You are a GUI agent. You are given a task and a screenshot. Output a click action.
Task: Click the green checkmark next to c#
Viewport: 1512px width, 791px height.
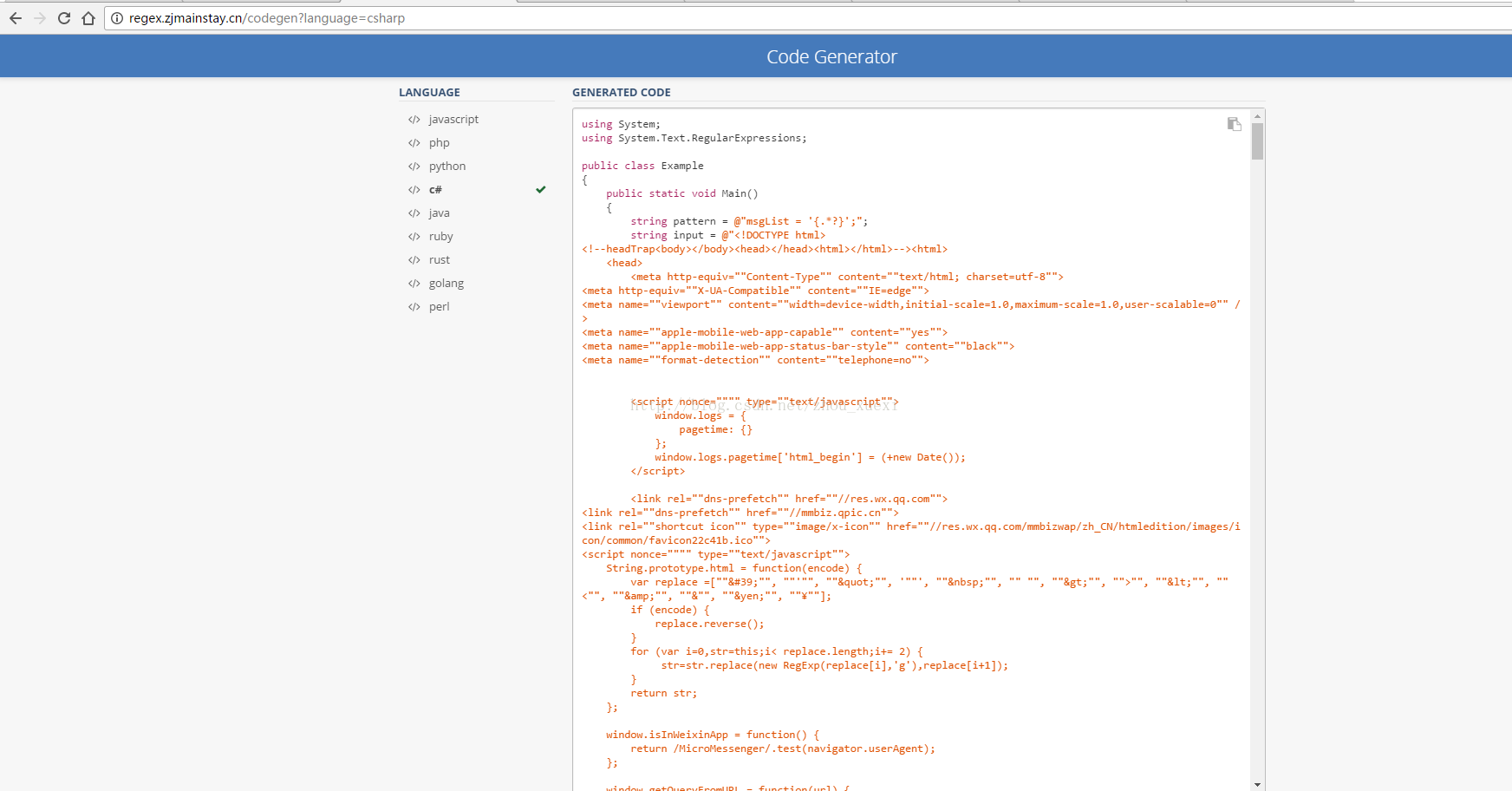pos(541,189)
